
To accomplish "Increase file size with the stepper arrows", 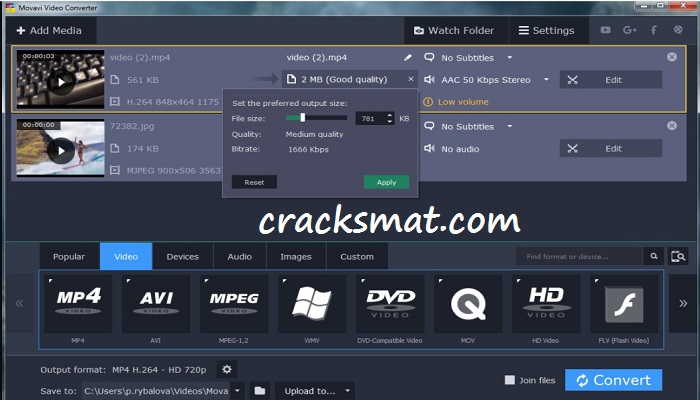I will (x=390, y=116).
